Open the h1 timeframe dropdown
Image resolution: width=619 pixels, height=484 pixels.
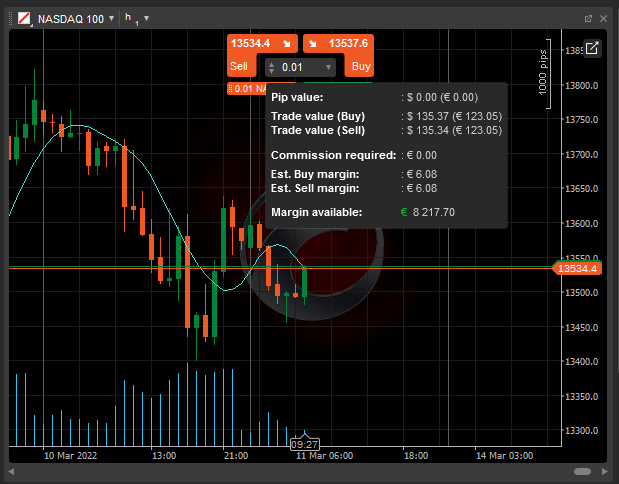coord(146,18)
